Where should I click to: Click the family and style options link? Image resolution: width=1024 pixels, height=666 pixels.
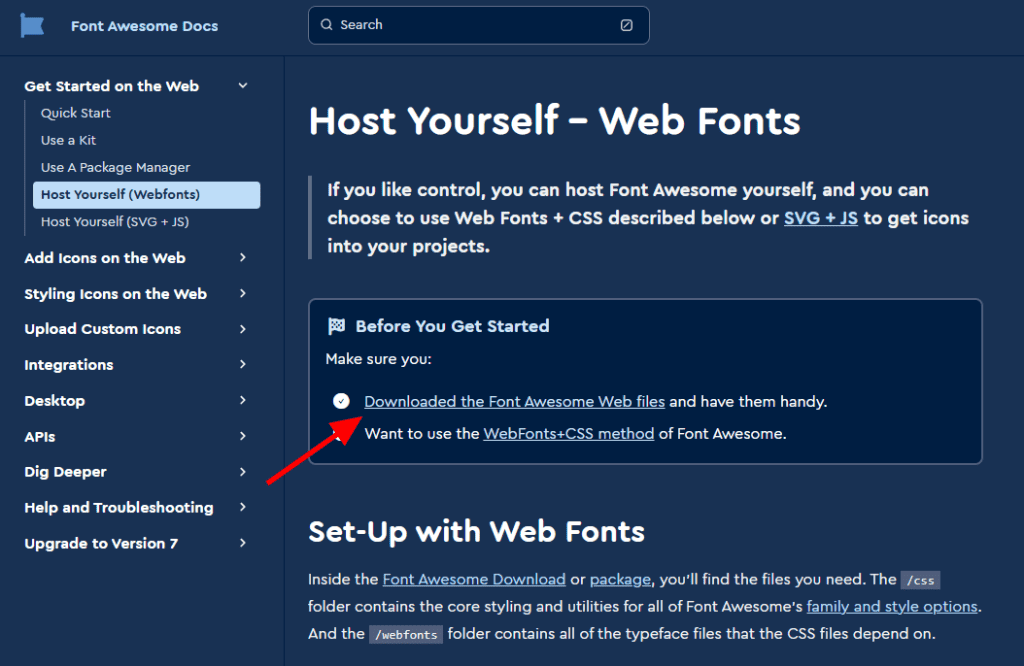[891, 606]
